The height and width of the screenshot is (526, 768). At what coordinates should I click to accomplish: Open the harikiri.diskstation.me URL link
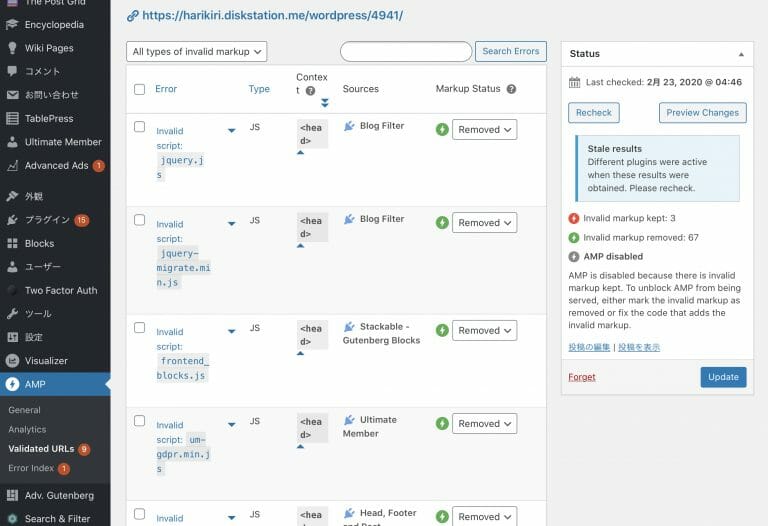[x=272, y=16]
